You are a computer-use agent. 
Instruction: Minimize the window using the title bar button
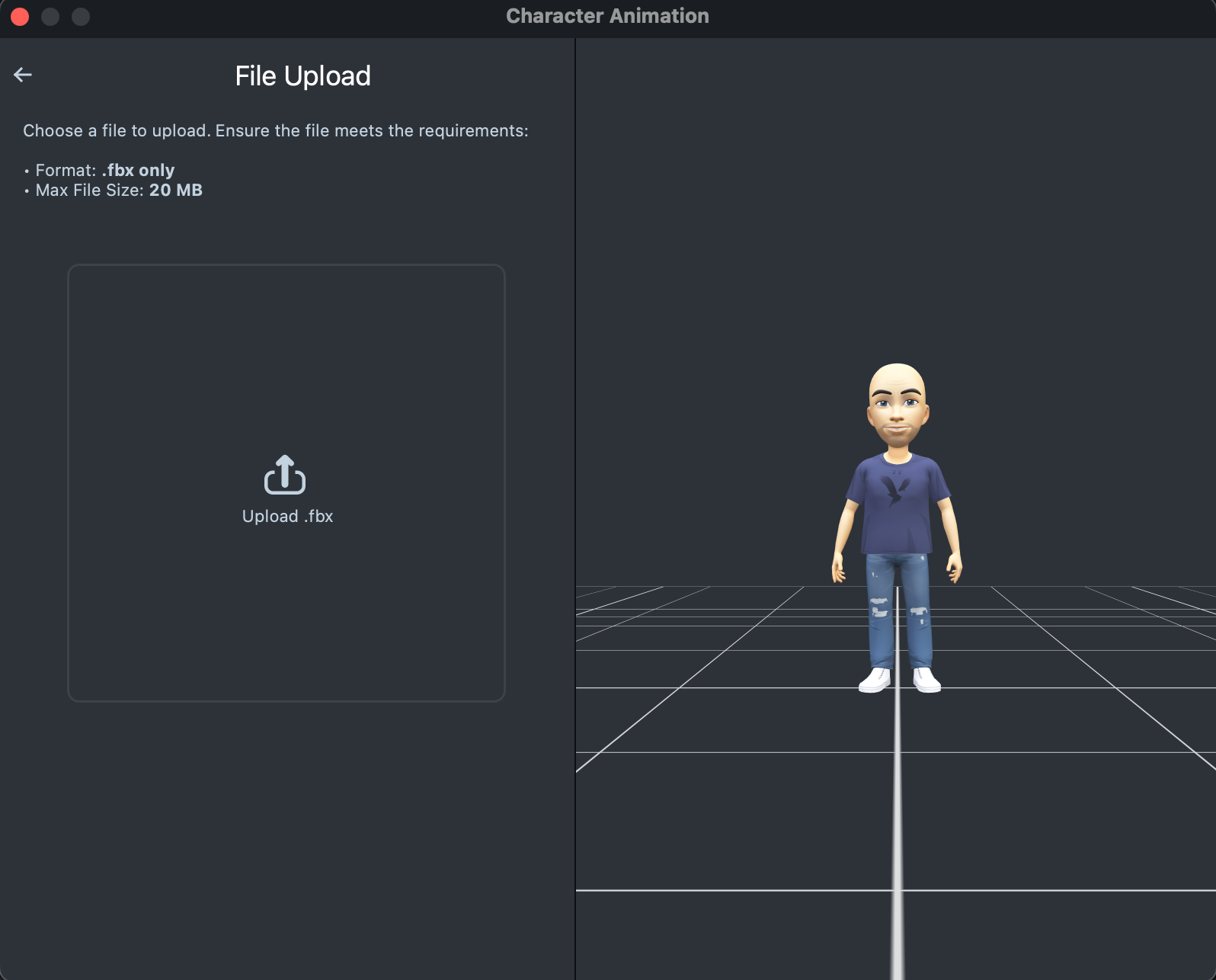pyautogui.click(x=50, y=16)
